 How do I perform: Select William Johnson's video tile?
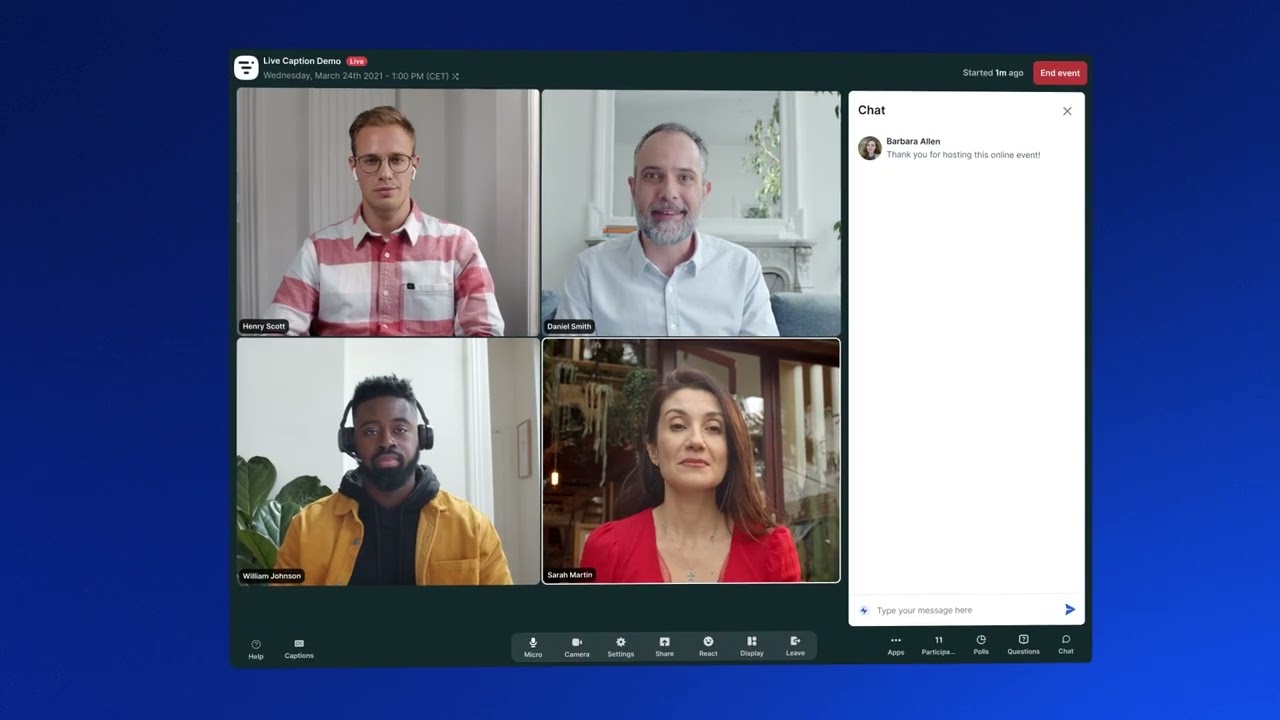pyautogui.click(x=388, y=461)
